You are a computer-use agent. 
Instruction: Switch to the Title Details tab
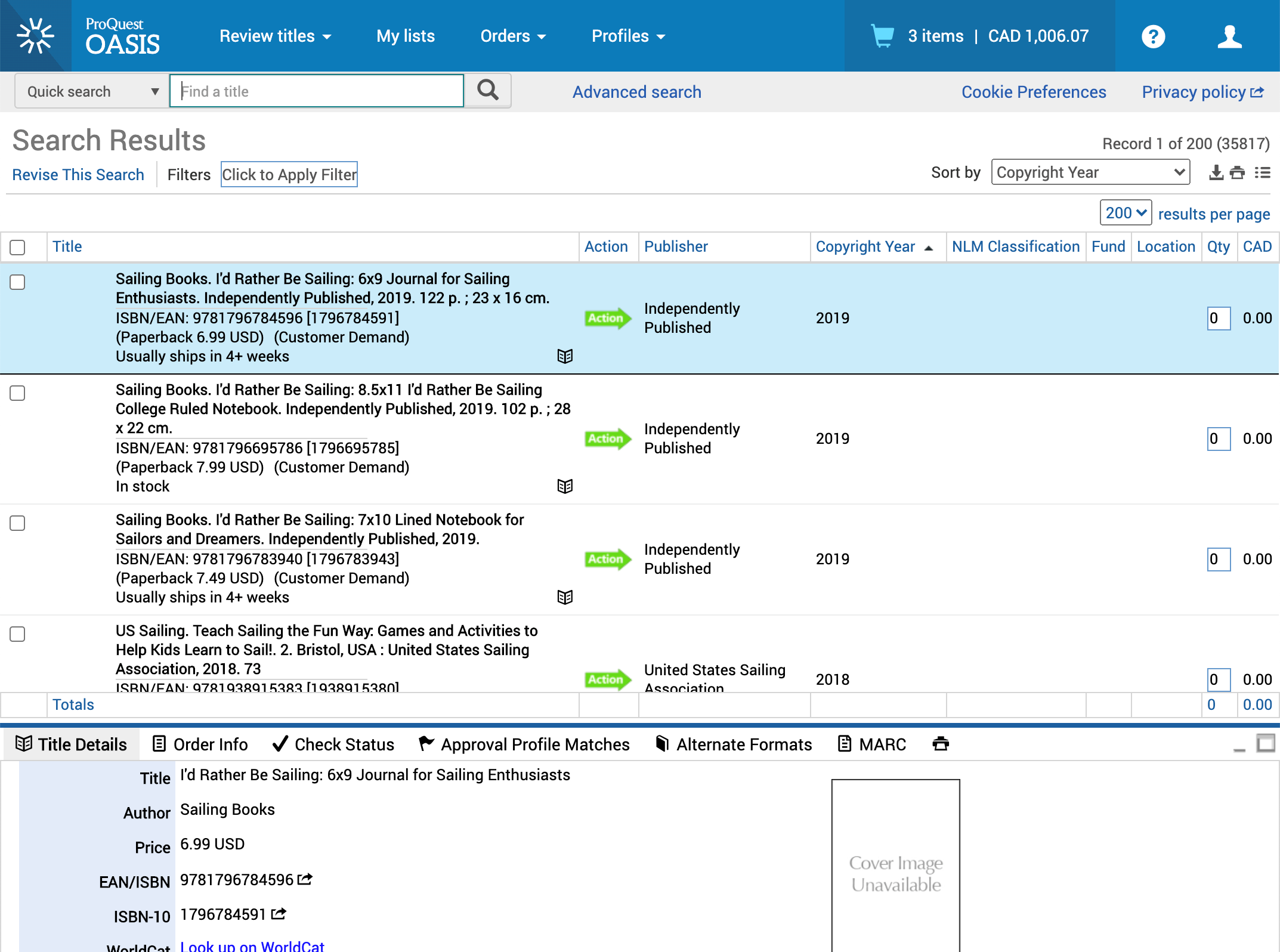tap(71, 744)
